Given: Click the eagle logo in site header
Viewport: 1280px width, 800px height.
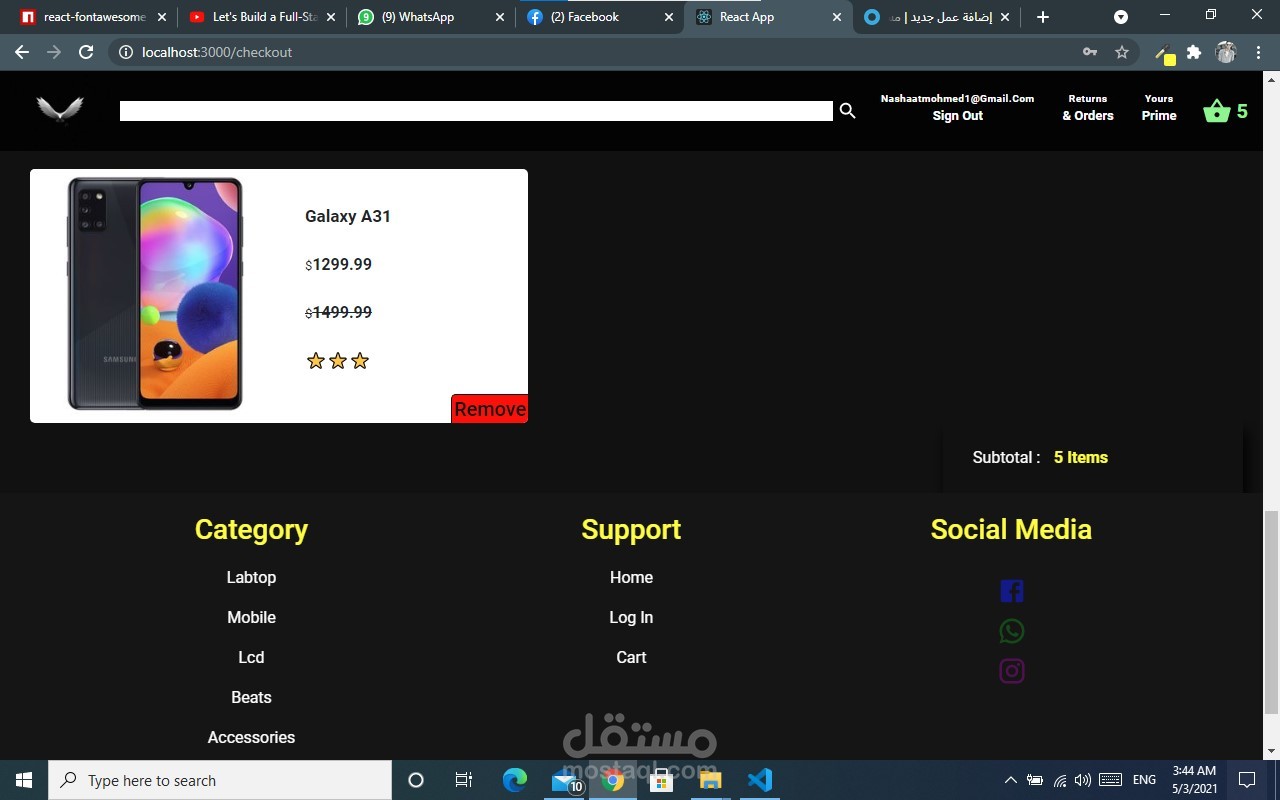Looking at the screenshot, I should [x=60, y=109].
